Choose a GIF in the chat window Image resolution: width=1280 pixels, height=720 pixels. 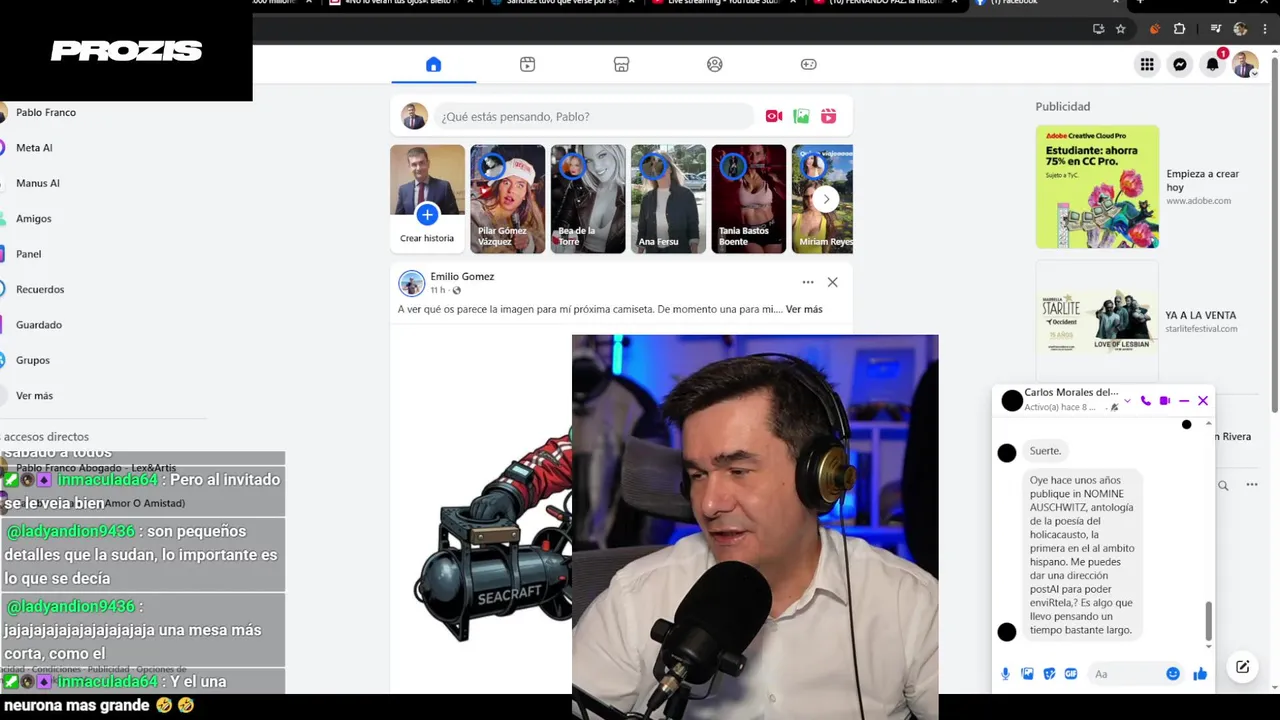pyautogui.click(x=1071, y=674)
